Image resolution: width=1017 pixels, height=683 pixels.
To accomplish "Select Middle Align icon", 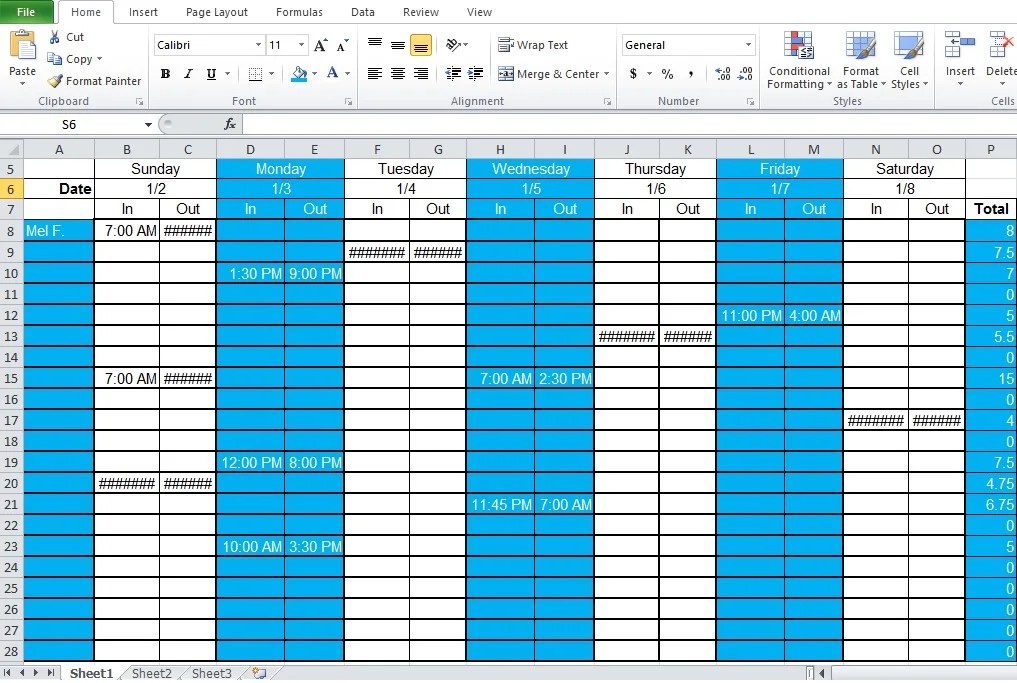I will [x=398, y=45].
